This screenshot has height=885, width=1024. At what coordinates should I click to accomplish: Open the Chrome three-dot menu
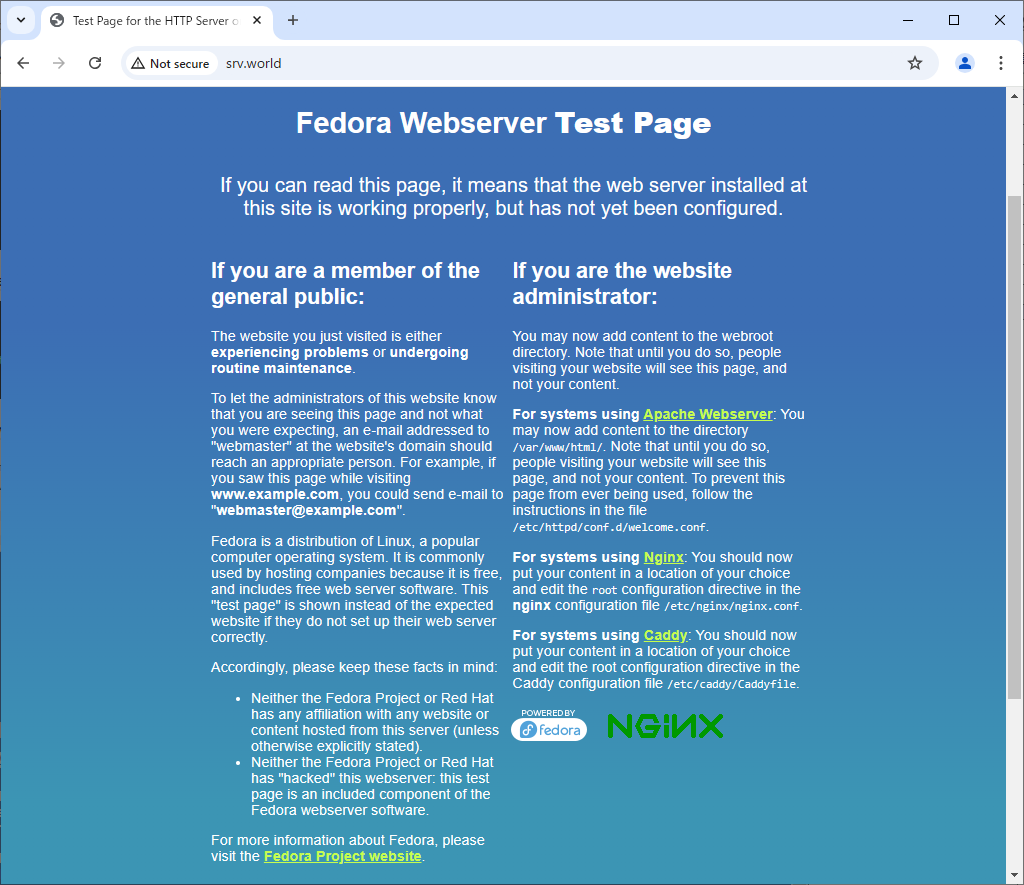tap(1000, 63)
